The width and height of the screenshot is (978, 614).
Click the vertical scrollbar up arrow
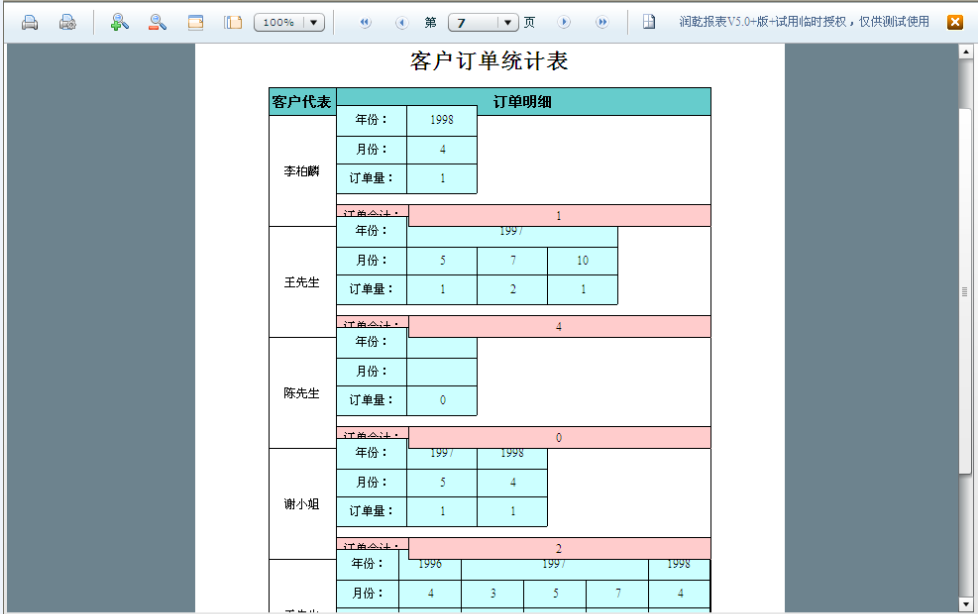click(965, 53)
